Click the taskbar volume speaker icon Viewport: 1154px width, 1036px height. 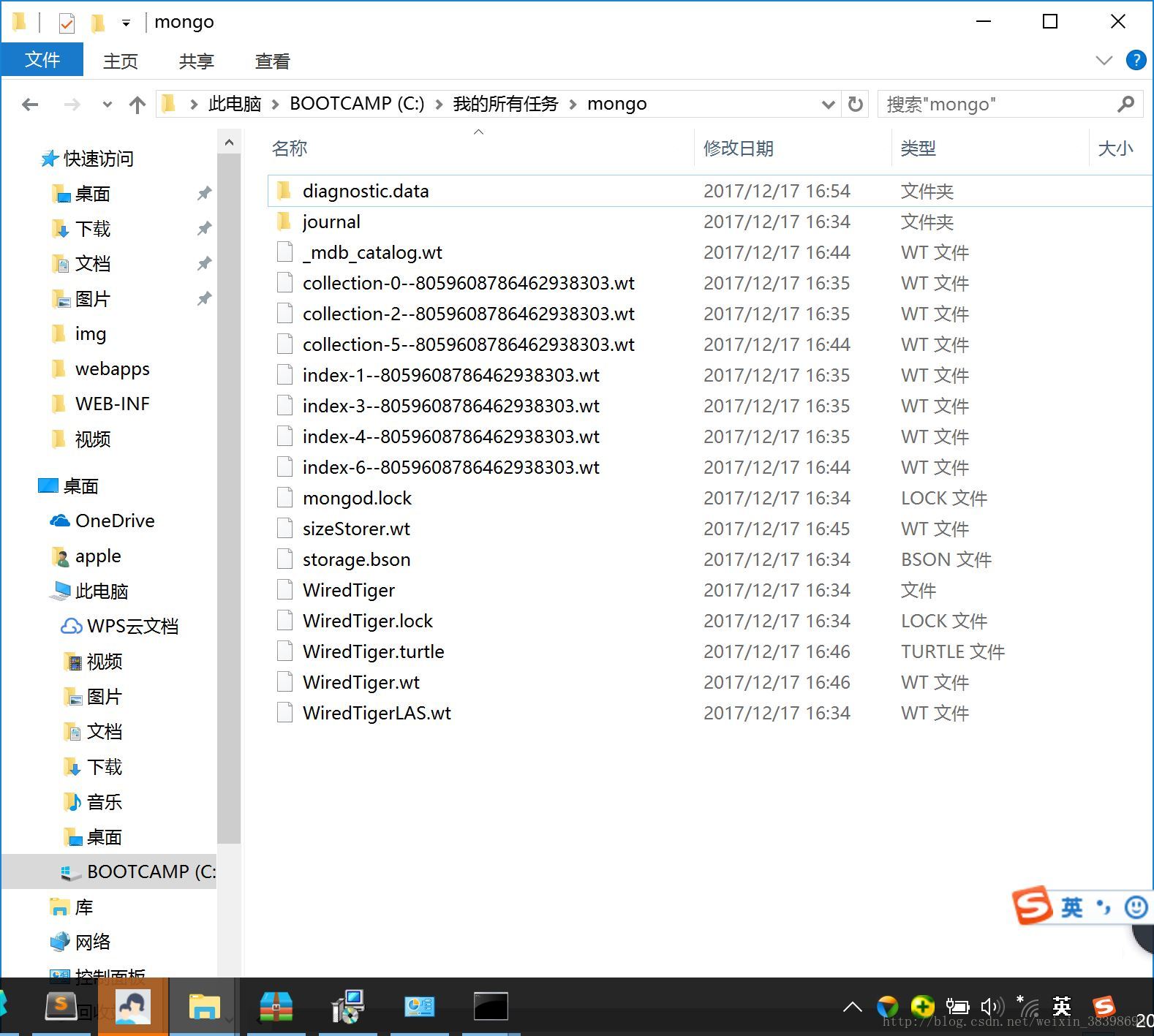[992, 1007]
